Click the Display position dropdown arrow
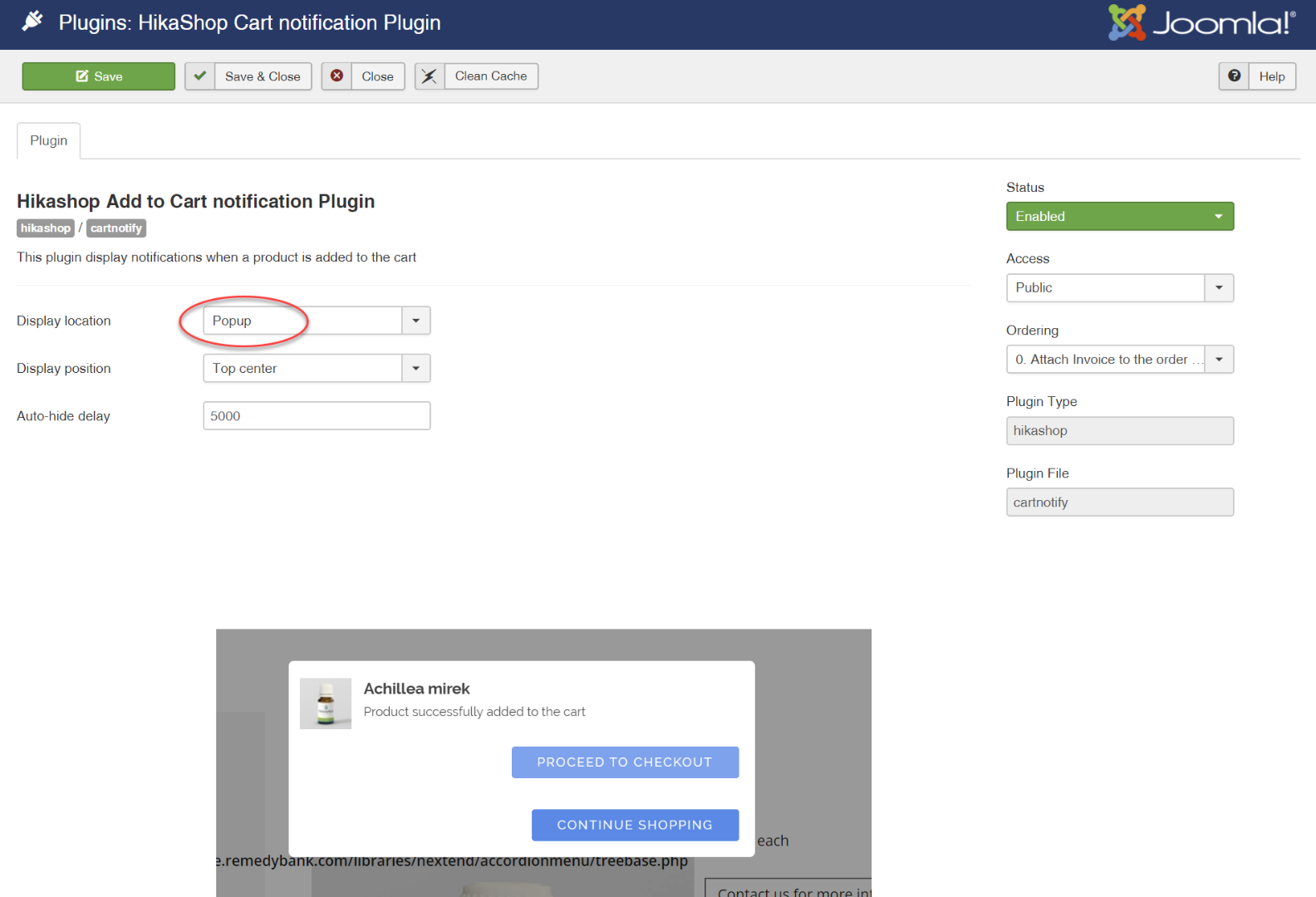 [416, 368]
